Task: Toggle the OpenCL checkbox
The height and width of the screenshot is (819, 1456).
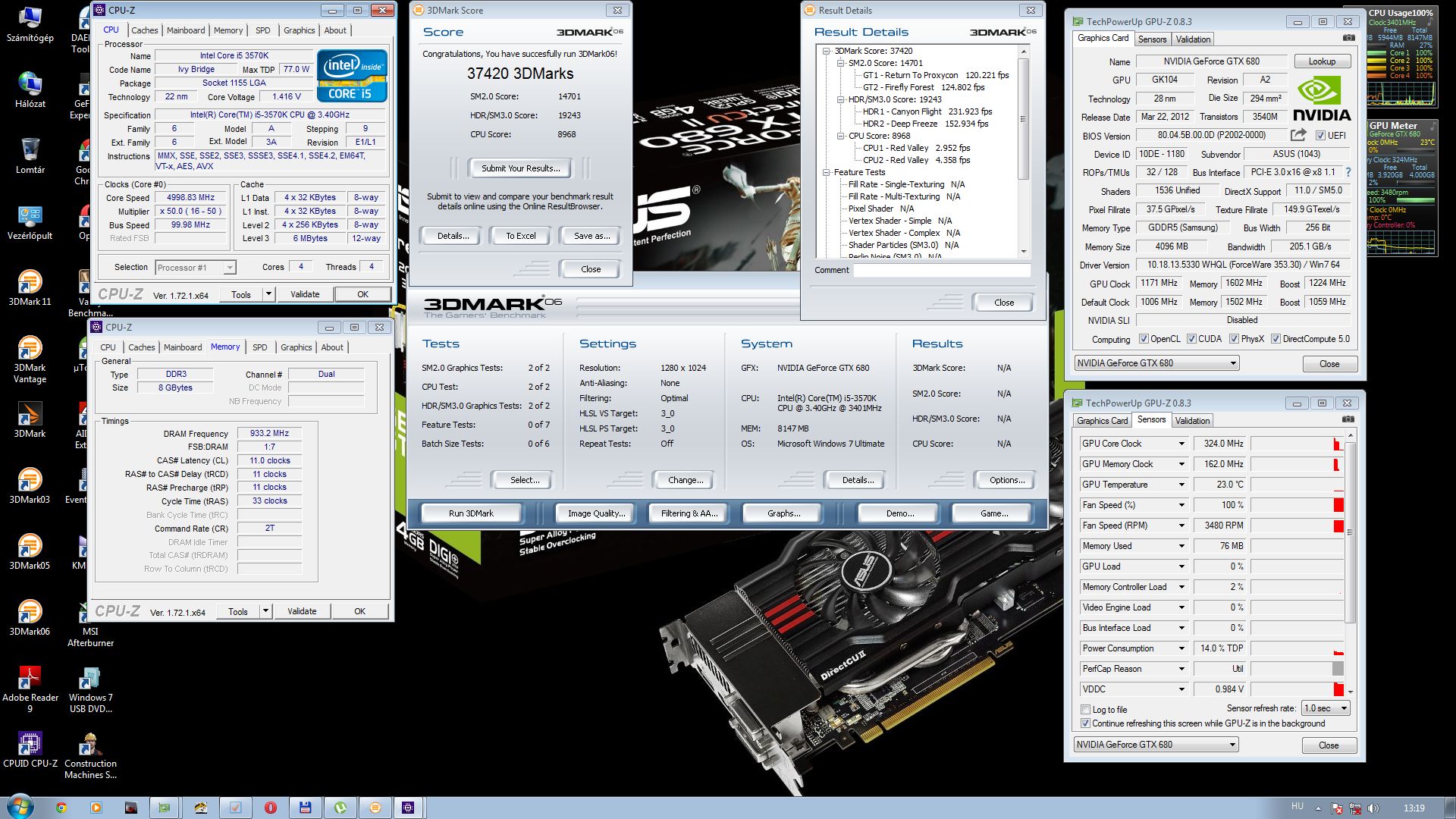Action: [1144, 339]
